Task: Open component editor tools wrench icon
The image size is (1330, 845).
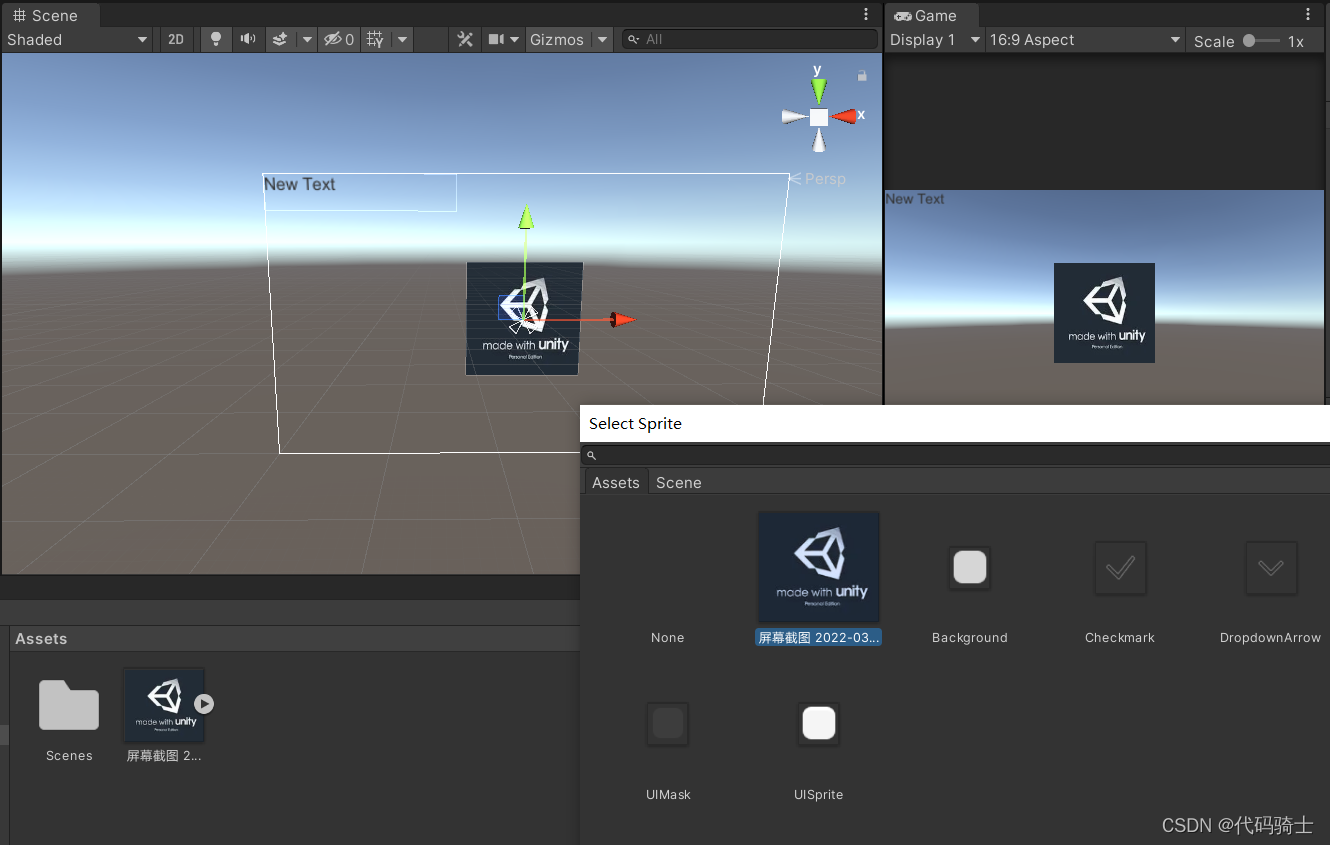Action: click(x=465, y=39)
